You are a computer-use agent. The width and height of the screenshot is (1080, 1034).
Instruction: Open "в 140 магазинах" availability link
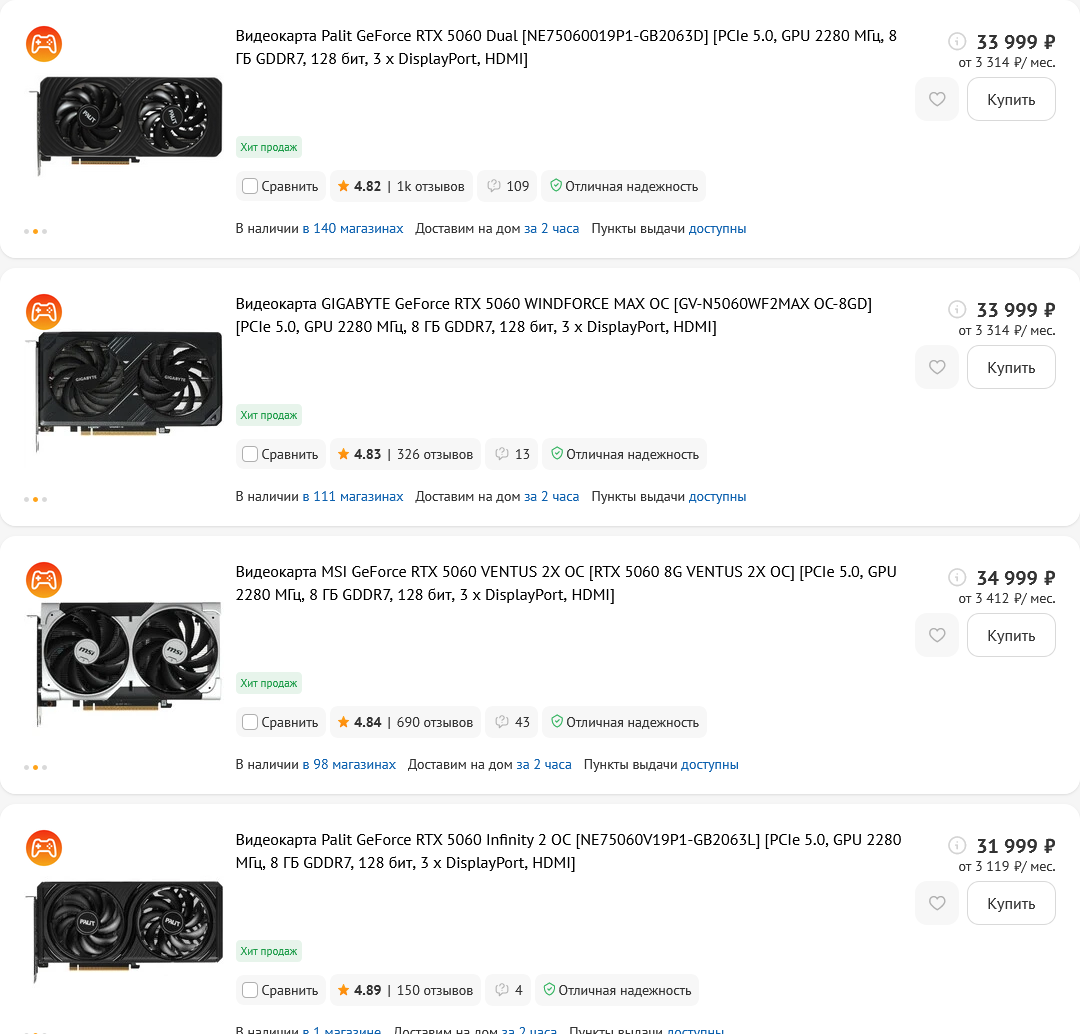tap(353, 228)
